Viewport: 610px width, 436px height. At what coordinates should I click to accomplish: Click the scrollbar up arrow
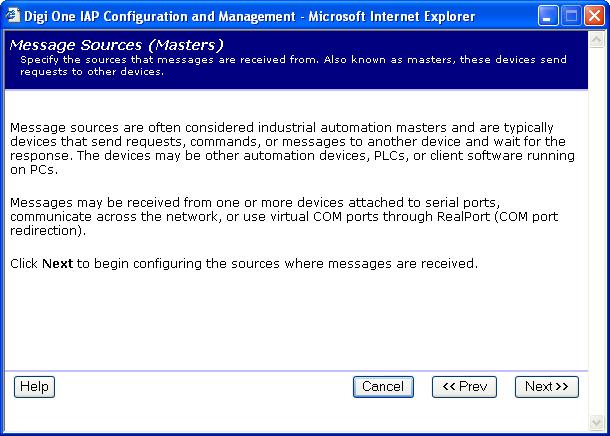click(597, 41)
